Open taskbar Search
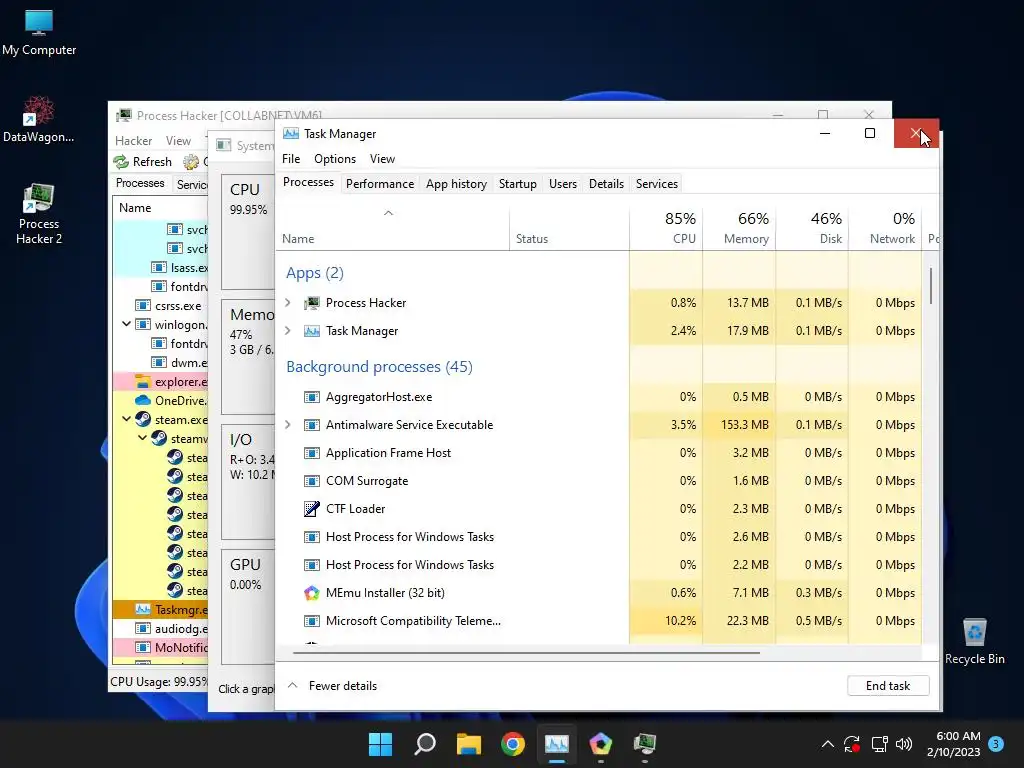1024x768 pixels. (x=425, y=744)
